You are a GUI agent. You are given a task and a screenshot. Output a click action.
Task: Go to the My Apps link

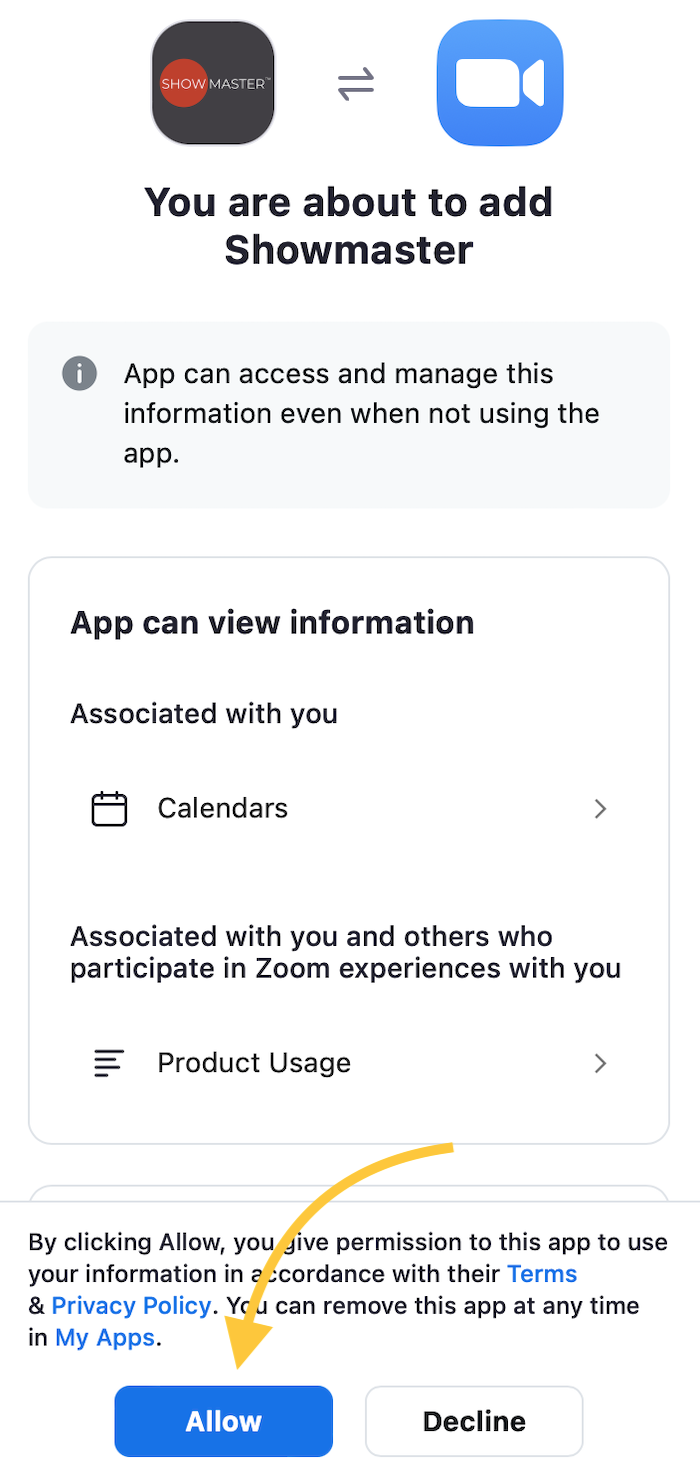point(105,1338)
